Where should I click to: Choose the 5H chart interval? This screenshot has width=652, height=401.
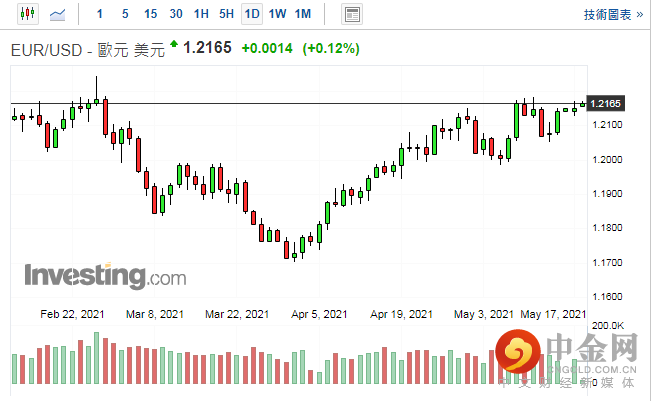226,14
